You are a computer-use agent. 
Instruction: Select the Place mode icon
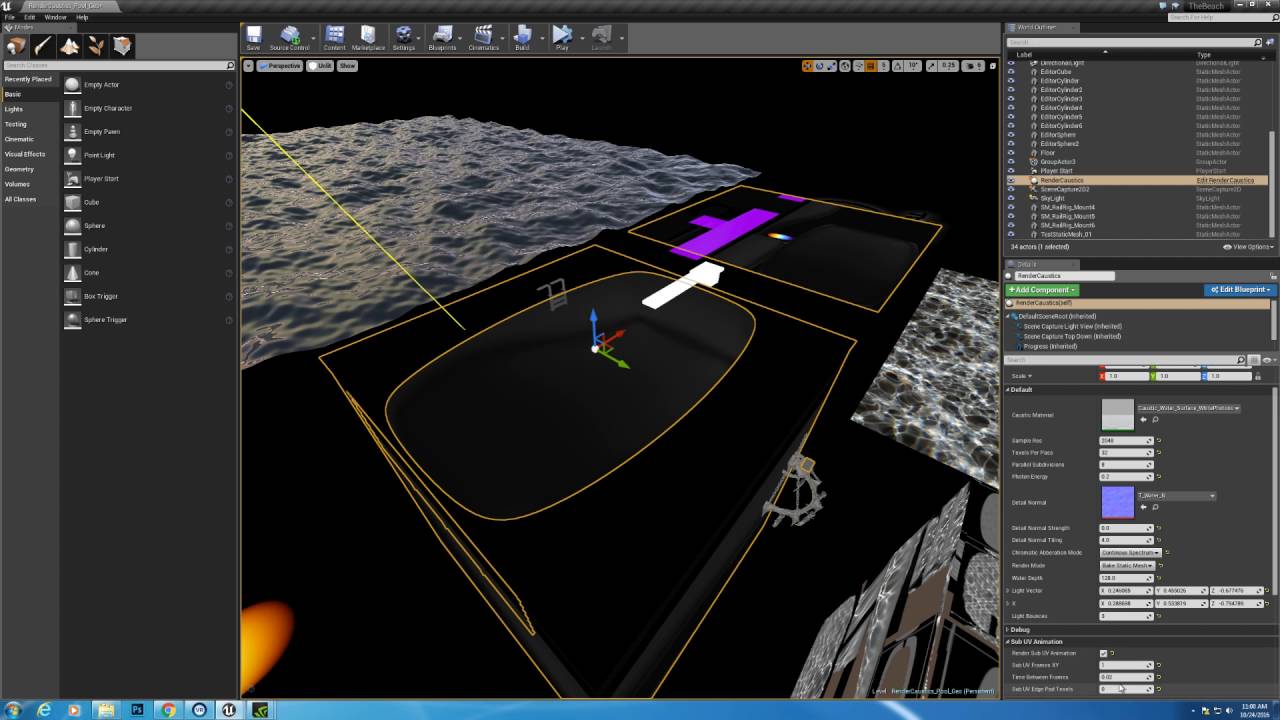tap(16, 46)
